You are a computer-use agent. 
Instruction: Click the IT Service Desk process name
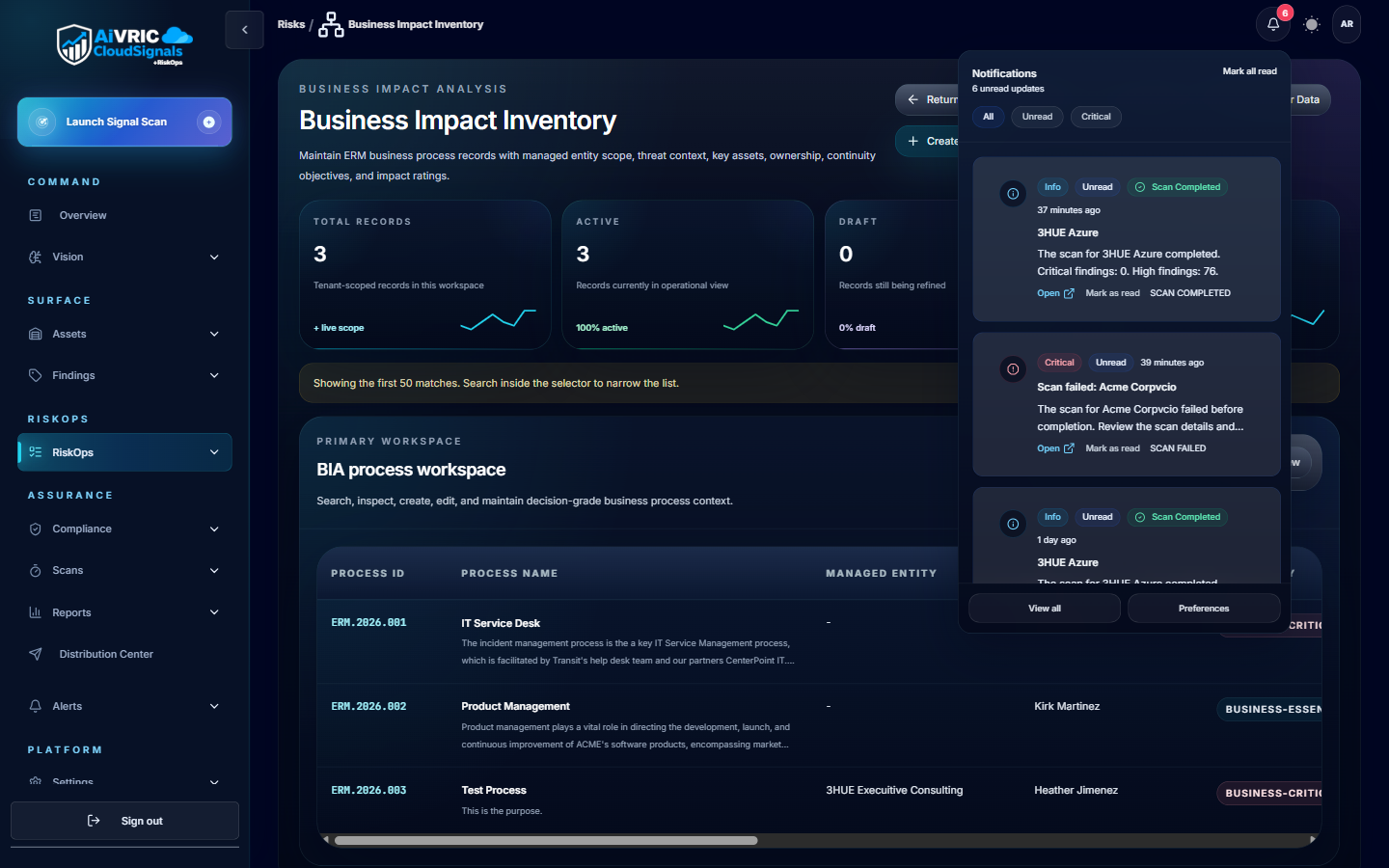pyautogui.click(x=501, y=623)
